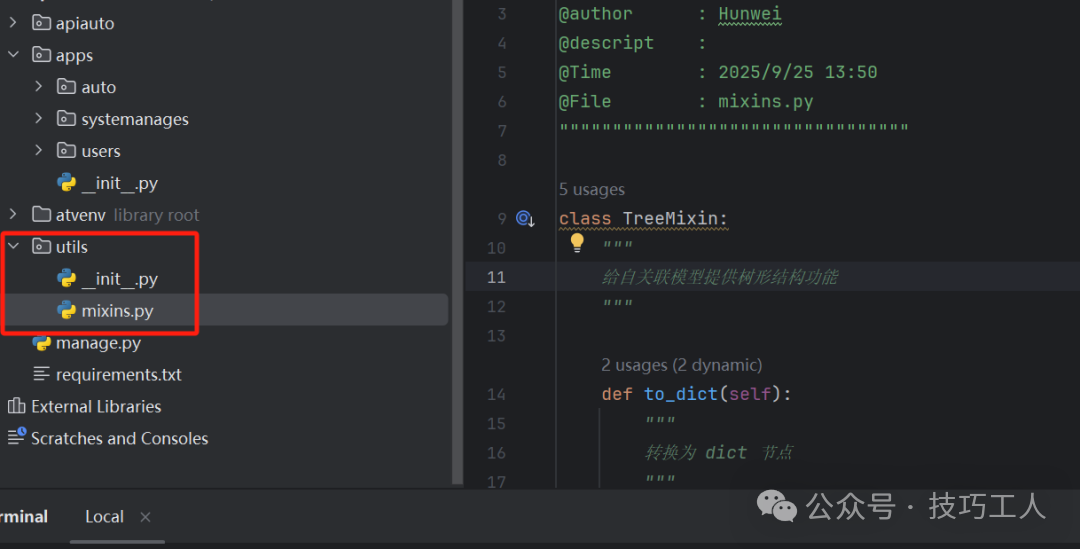This screenshot has width=1080, height=549.
Task: Click the users package folder icon
Action: coord(66,150)
